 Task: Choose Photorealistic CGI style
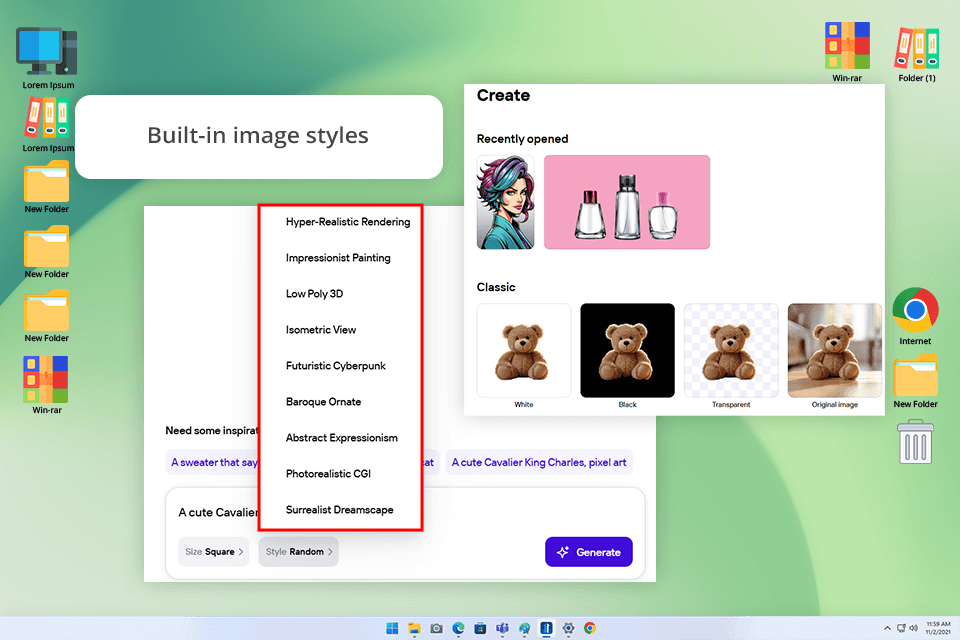click(328, 473)
